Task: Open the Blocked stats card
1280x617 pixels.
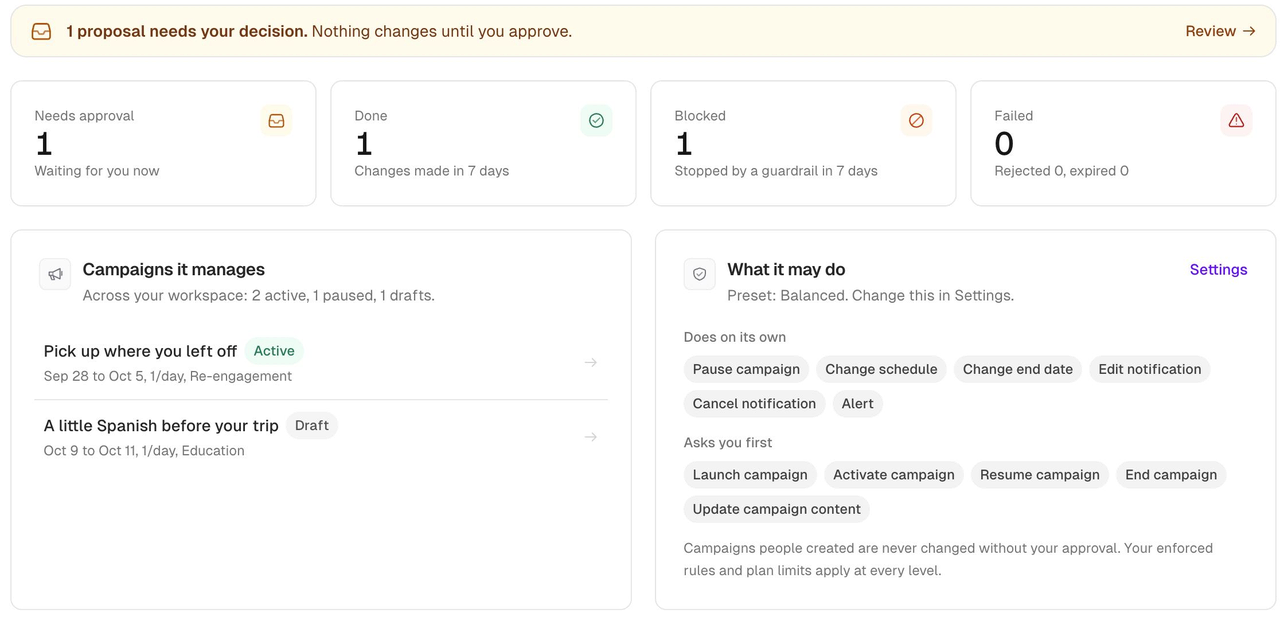Action: 803,143
